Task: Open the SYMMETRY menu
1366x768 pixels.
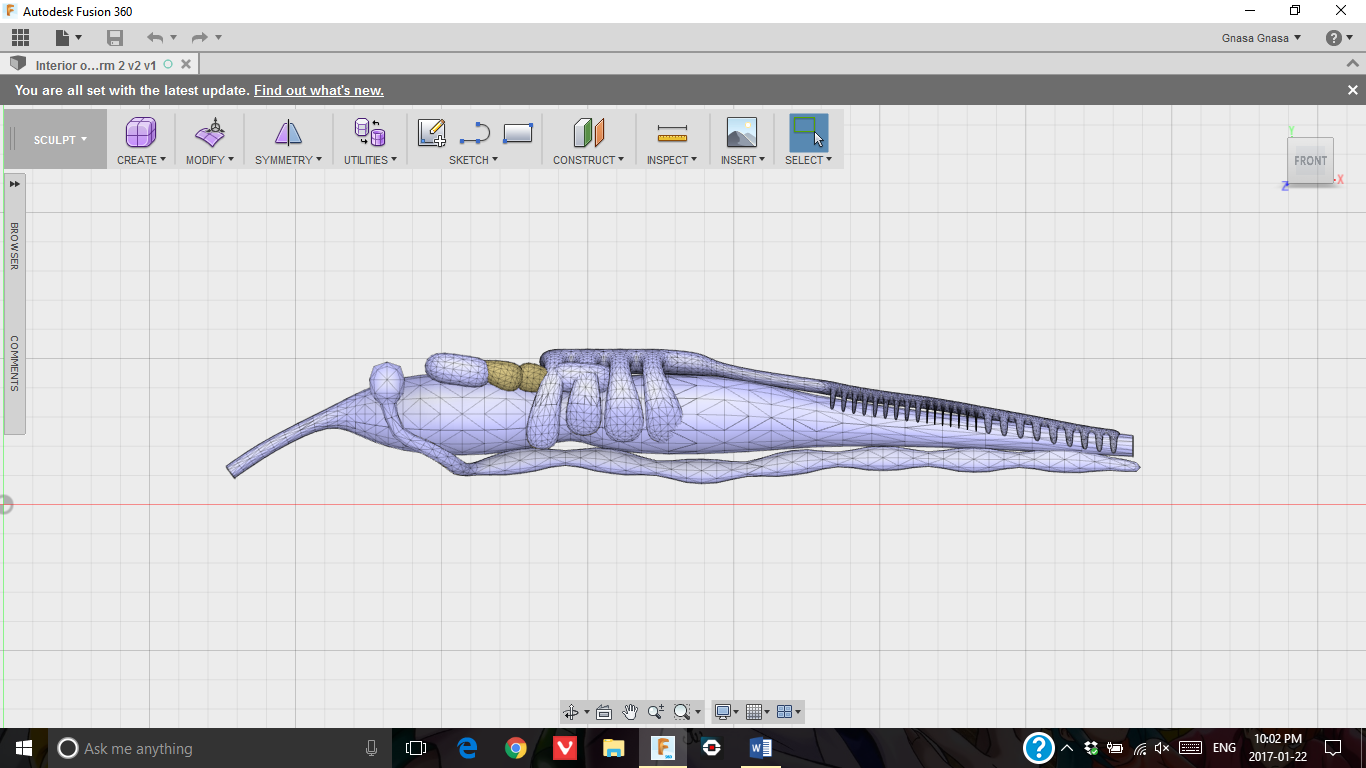Action: (x=288, y=160)
